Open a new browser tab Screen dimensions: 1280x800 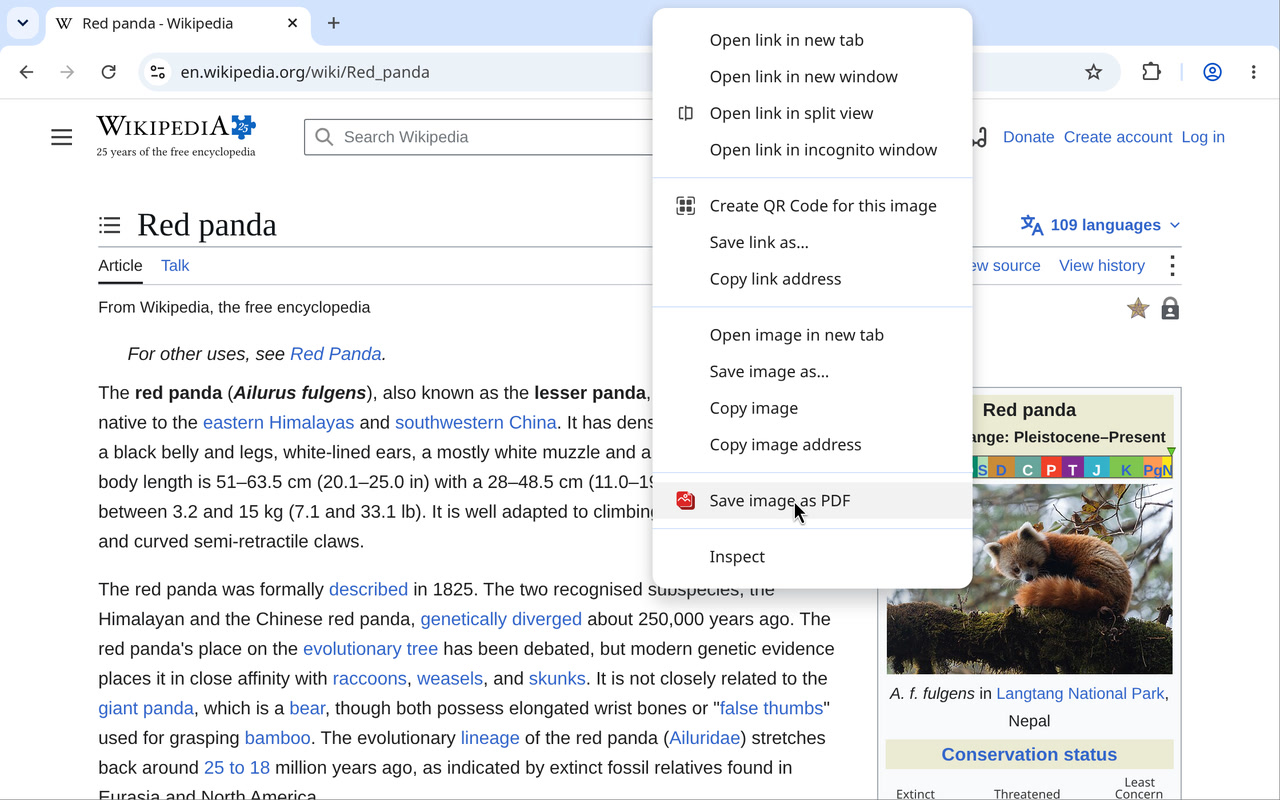pyautogui.click(x=334, y=23)
